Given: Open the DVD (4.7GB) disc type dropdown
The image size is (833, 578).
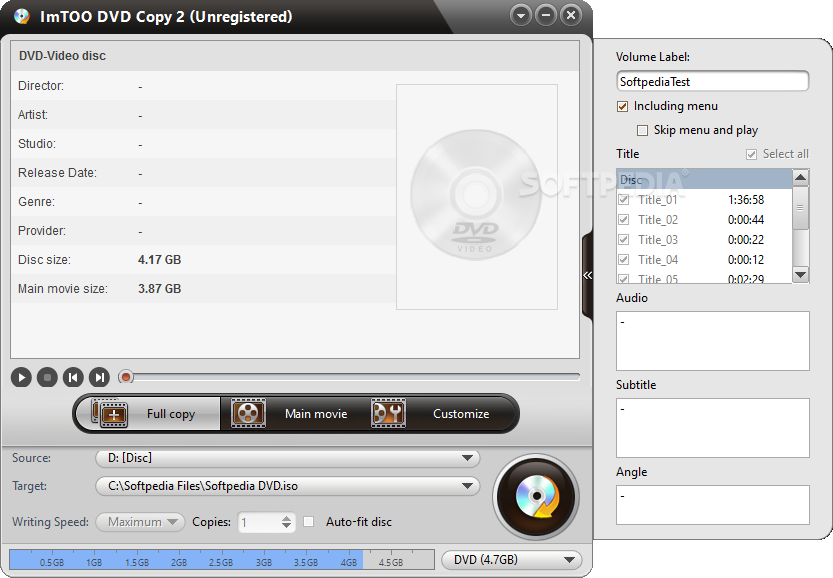Looking at the screenshot, I should 512,559.
